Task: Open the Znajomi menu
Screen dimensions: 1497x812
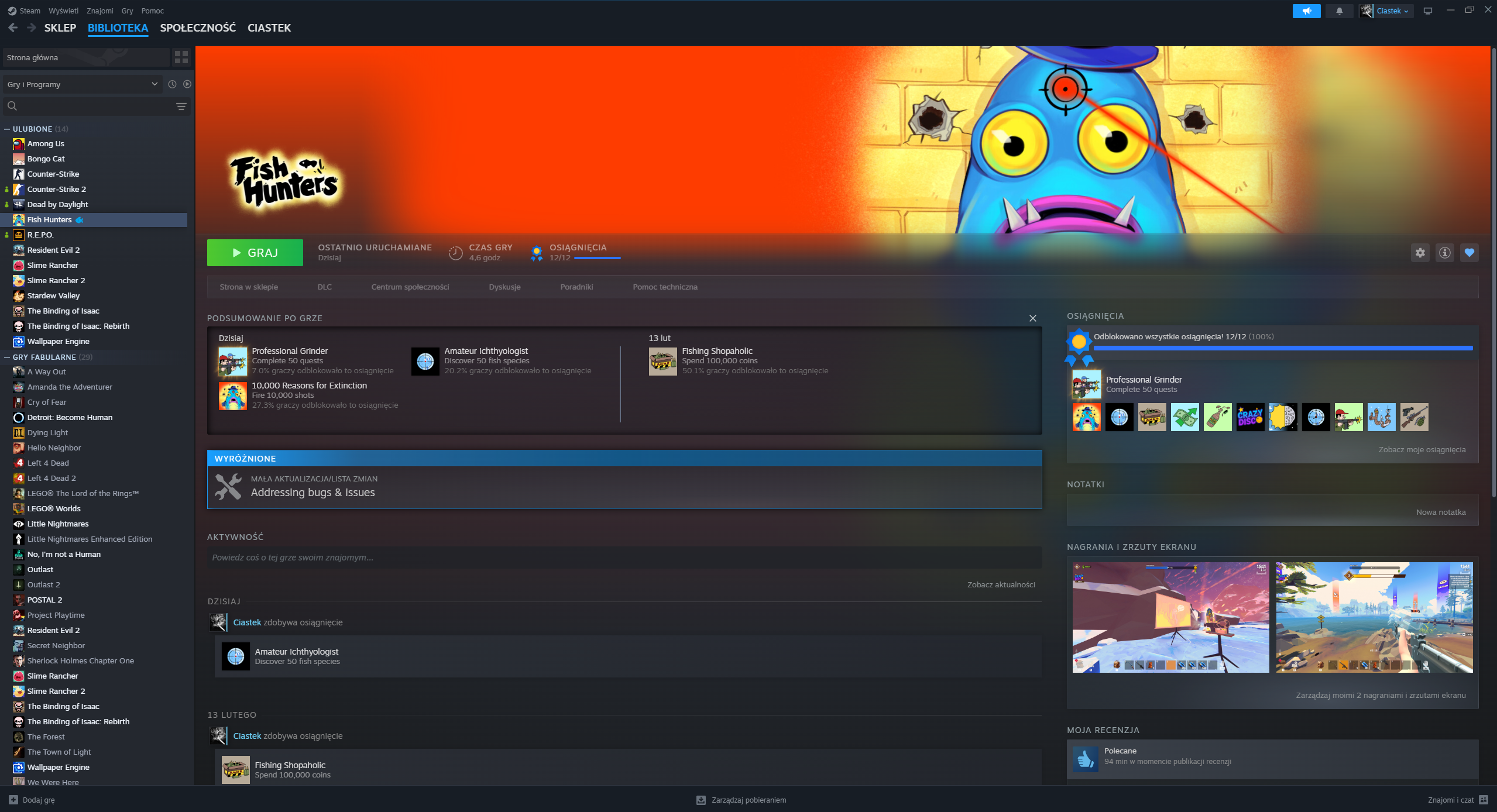Action: click(x=100, y=11)
